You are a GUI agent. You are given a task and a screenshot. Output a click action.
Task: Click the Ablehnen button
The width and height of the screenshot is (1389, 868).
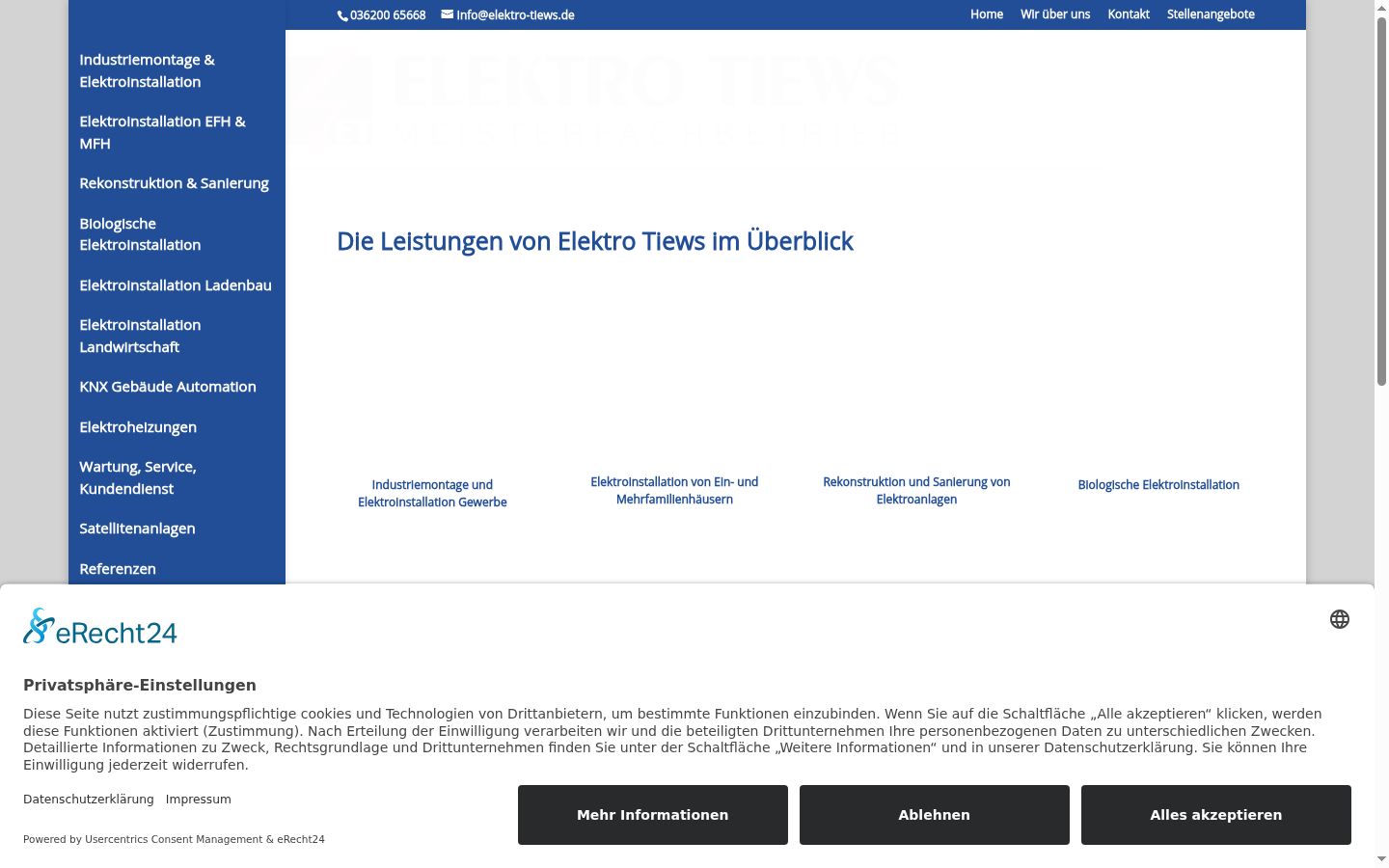[x=935, y=815]
